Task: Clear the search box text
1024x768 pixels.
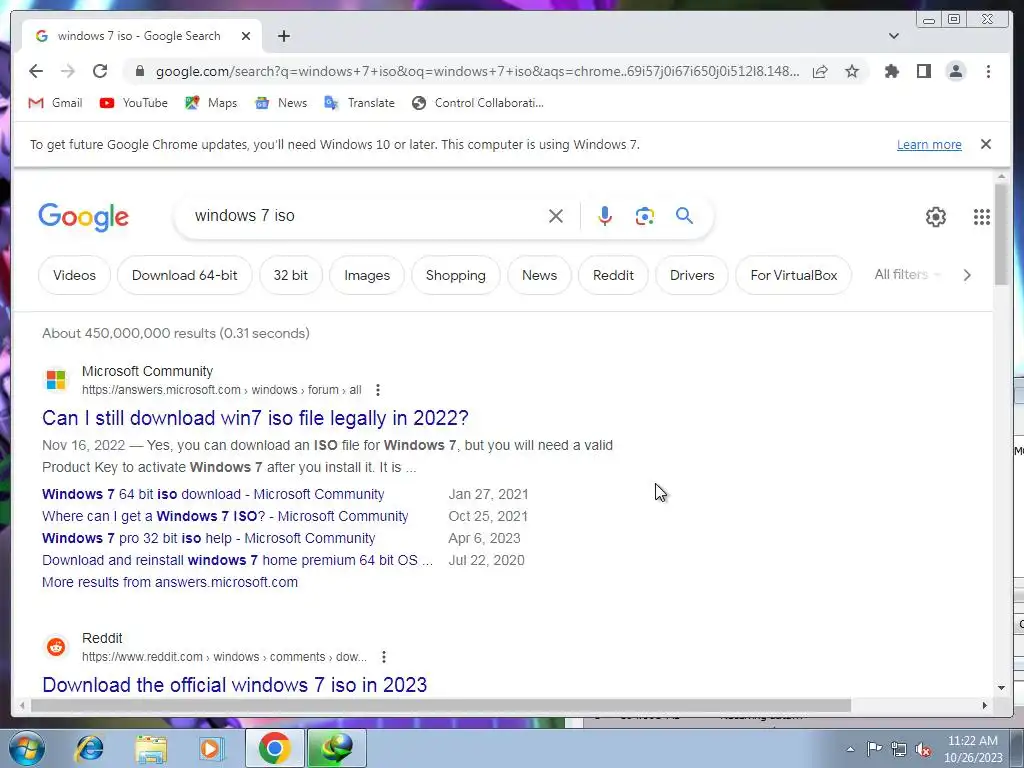Action: pyautogui.click(x=556, y=216)
